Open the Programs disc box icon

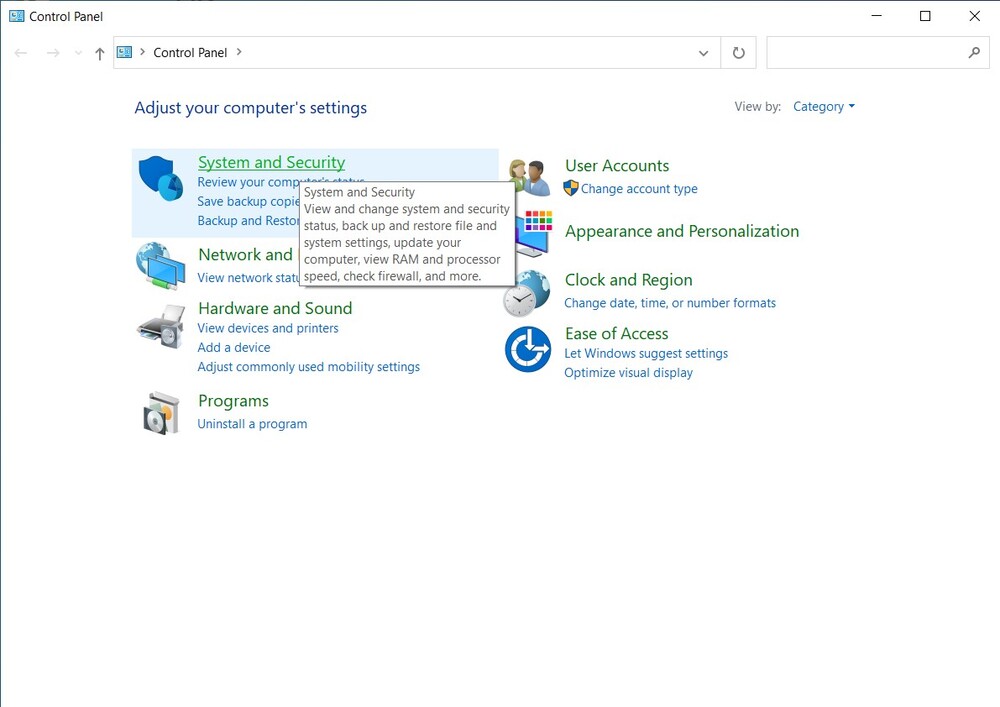tap(160, 412)
